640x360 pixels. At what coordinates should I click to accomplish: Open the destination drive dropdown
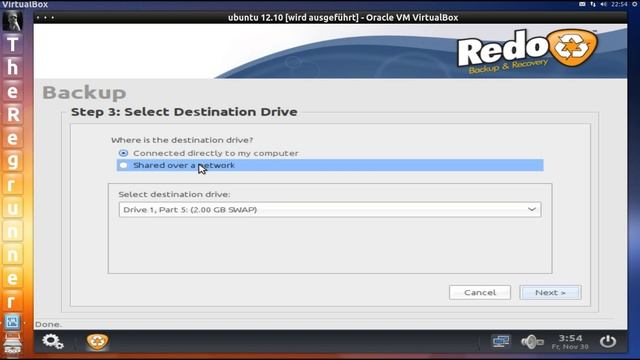[330, 209]
